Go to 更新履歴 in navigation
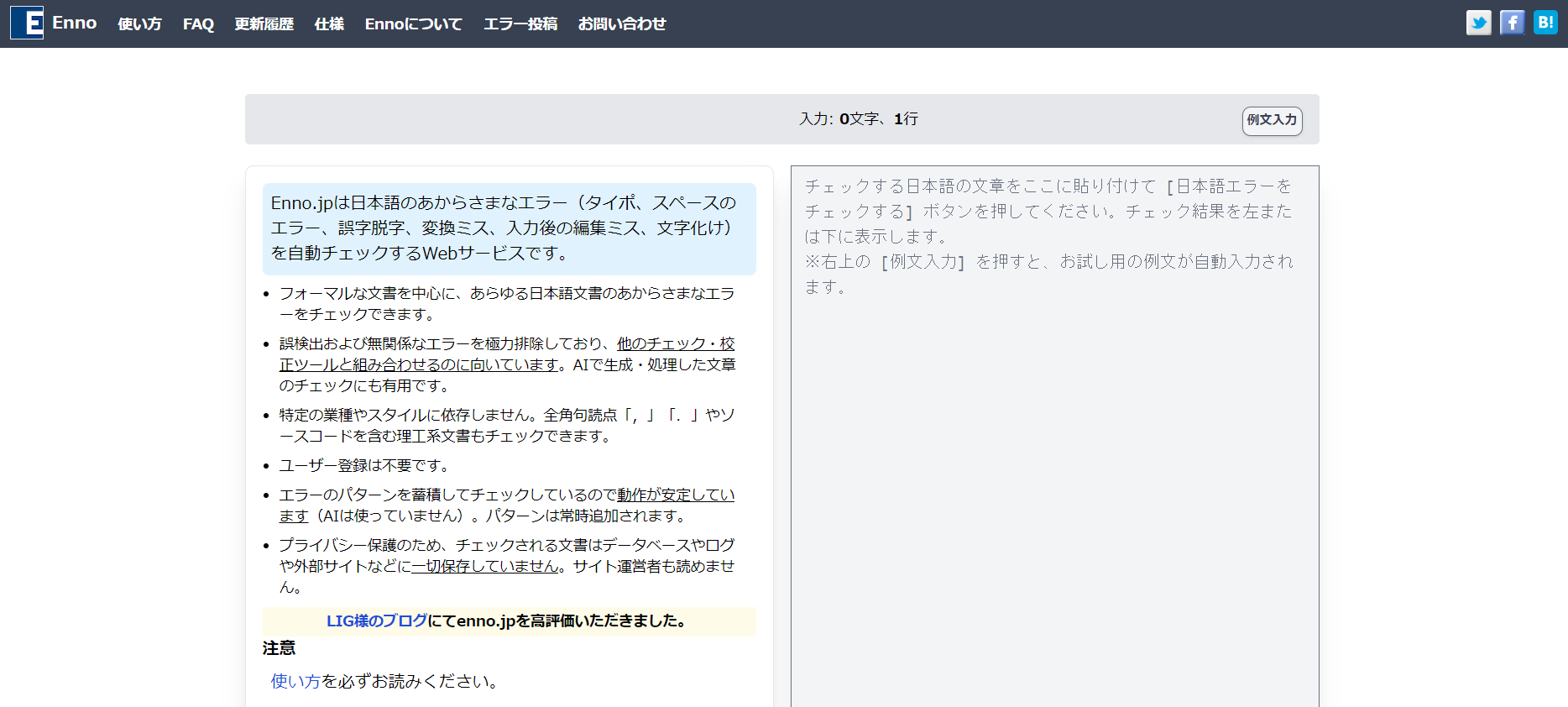Image resolution: width=1568 pixels, height=707 pixels. pyautogui.click(x=264, y=24)
